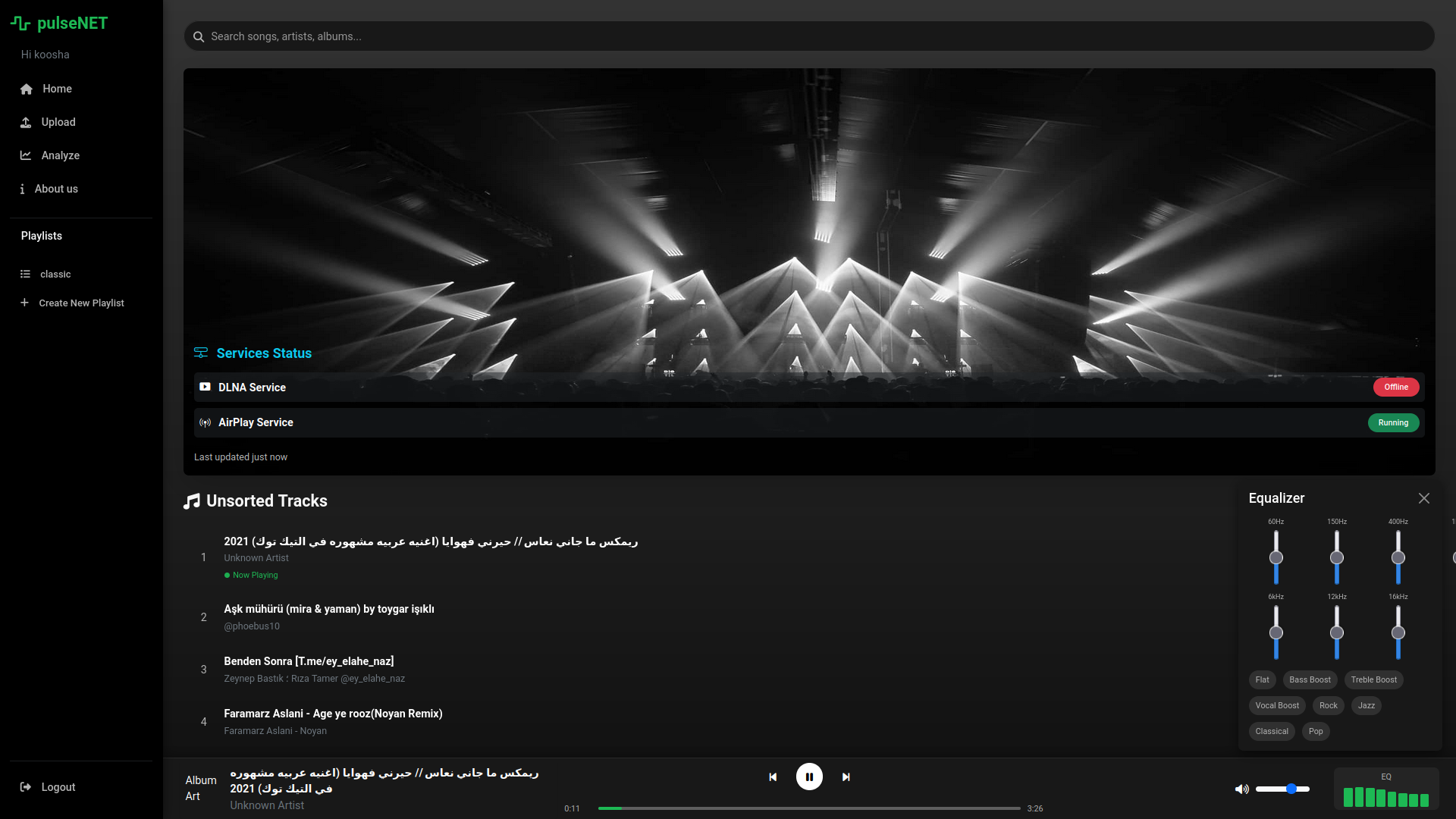
Task: Open the Analyze page
Action: (x=60, y=155)
